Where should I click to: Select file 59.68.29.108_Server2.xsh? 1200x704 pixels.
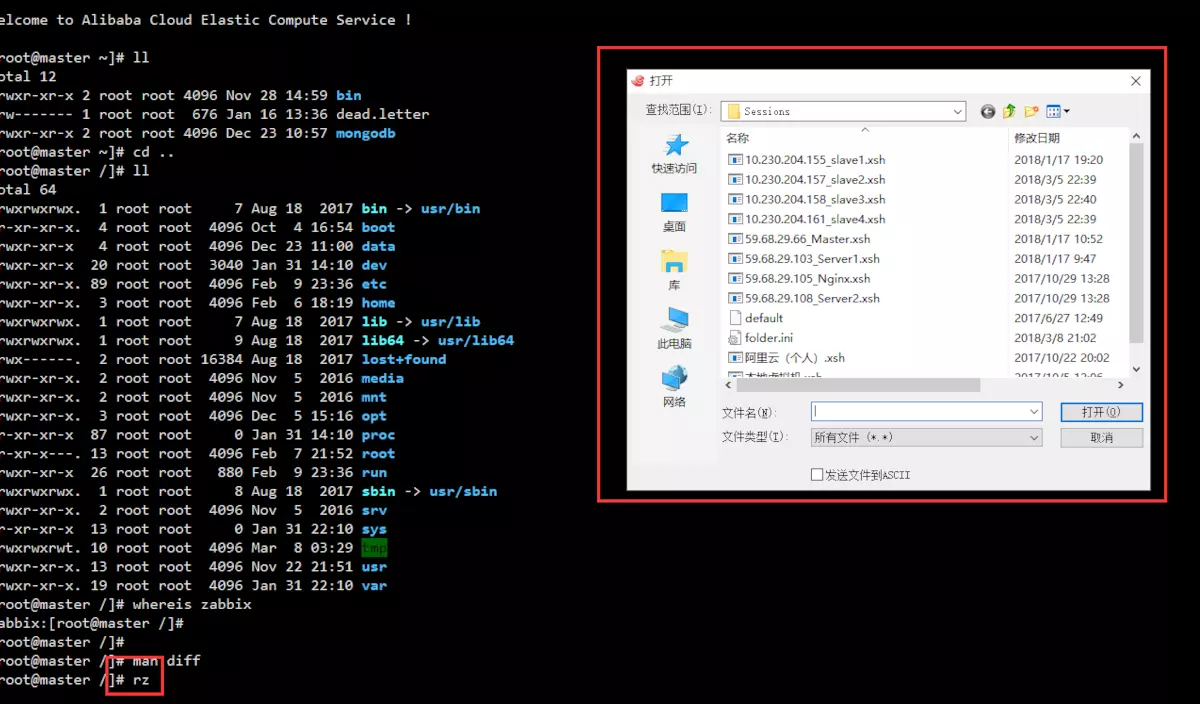tap(804, 298)
